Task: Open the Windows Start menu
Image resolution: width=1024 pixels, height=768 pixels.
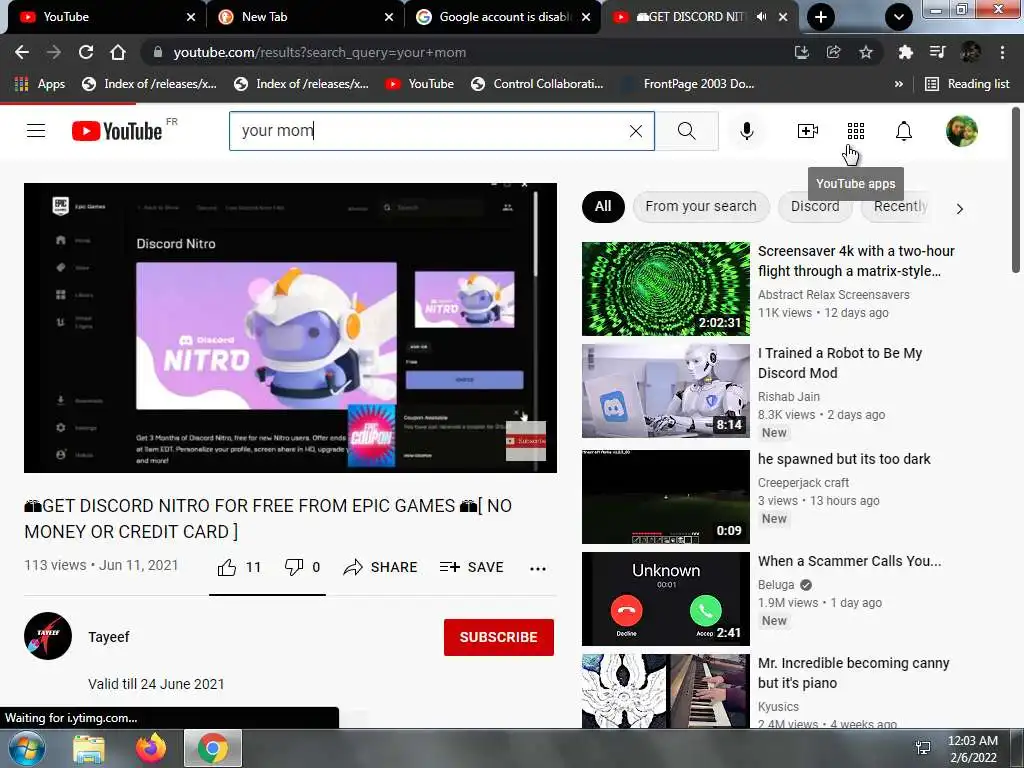Action: tap(27, 748)
